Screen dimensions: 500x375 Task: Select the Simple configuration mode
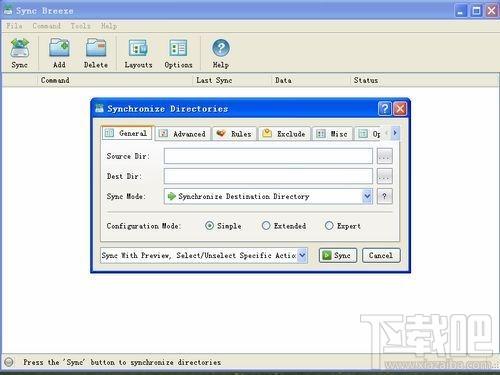[x=209, y=226]
